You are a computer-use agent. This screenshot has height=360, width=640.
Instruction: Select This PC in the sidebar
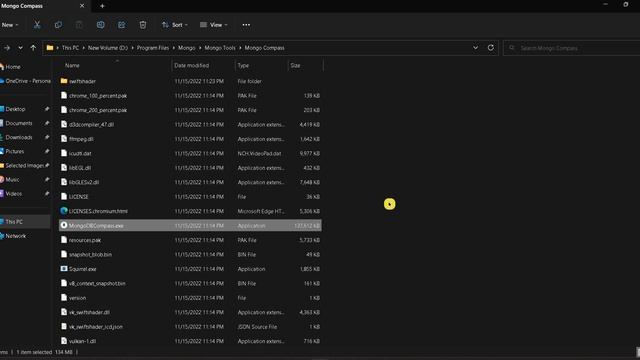click(25, 222)
